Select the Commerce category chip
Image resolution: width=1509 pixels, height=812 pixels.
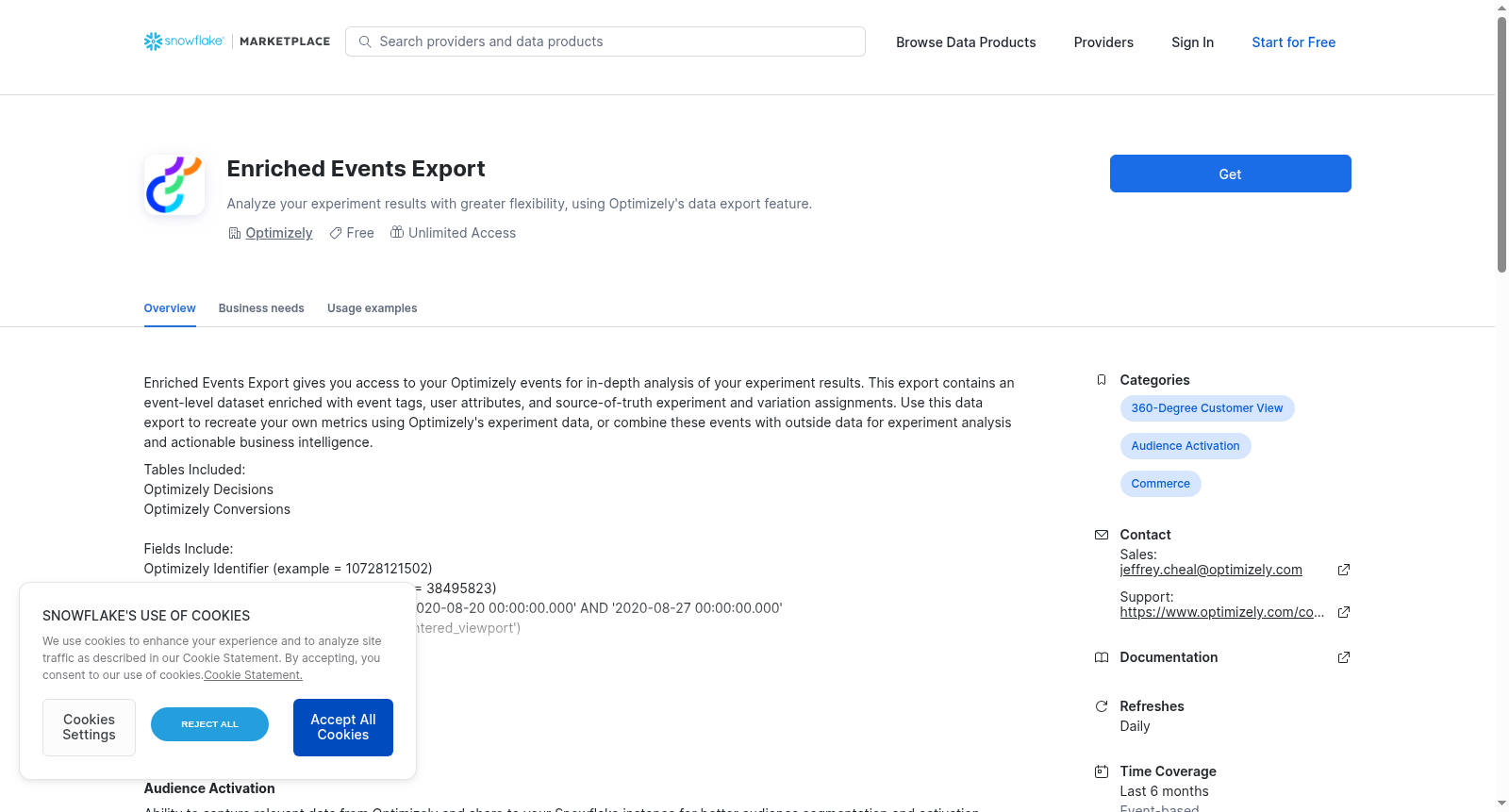pyautogui.click(x=1160, y=484)
